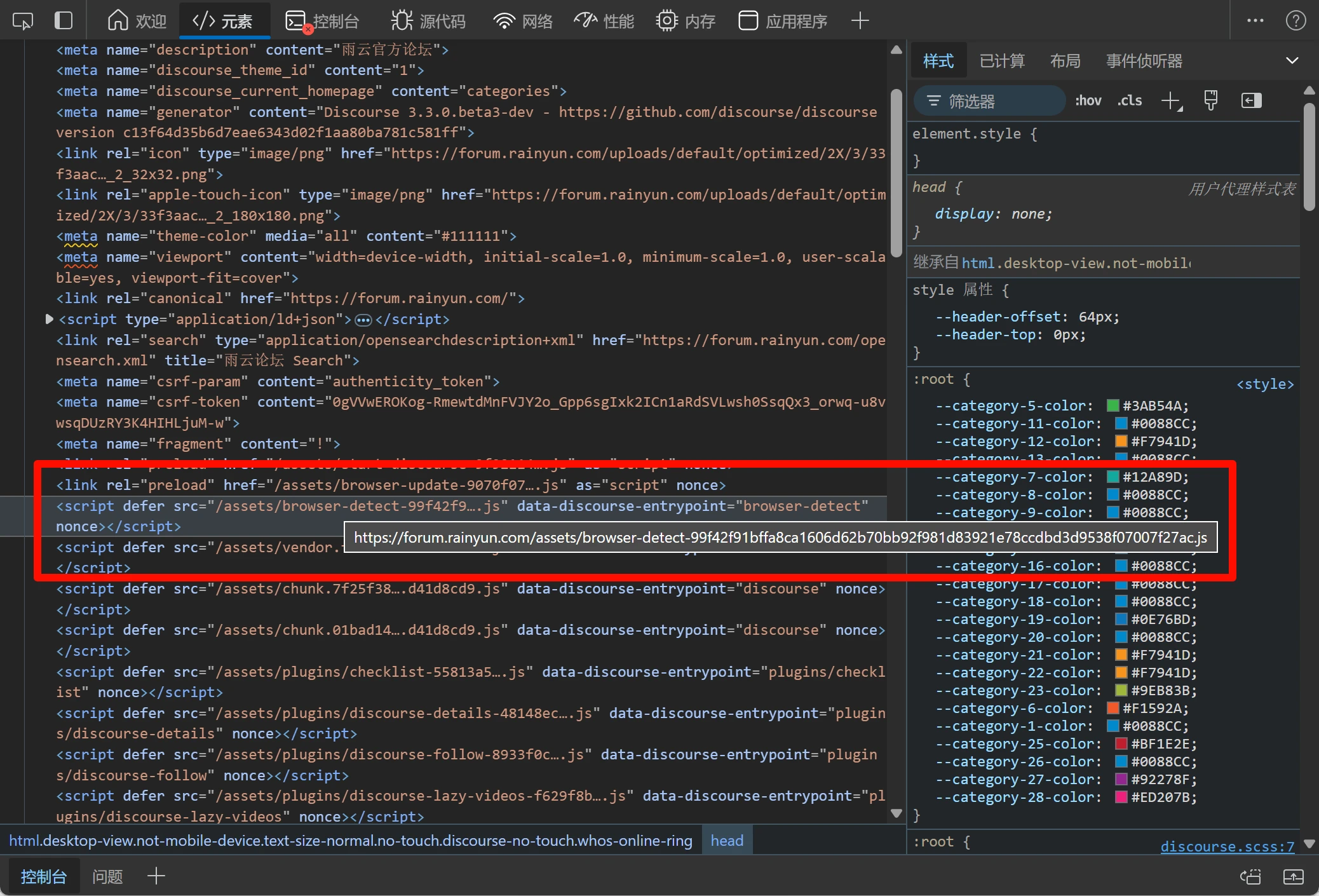Collapse the bottom drawer panel icon
The width and height of the screenshot is (1319, 896).
coord(1293,877)
